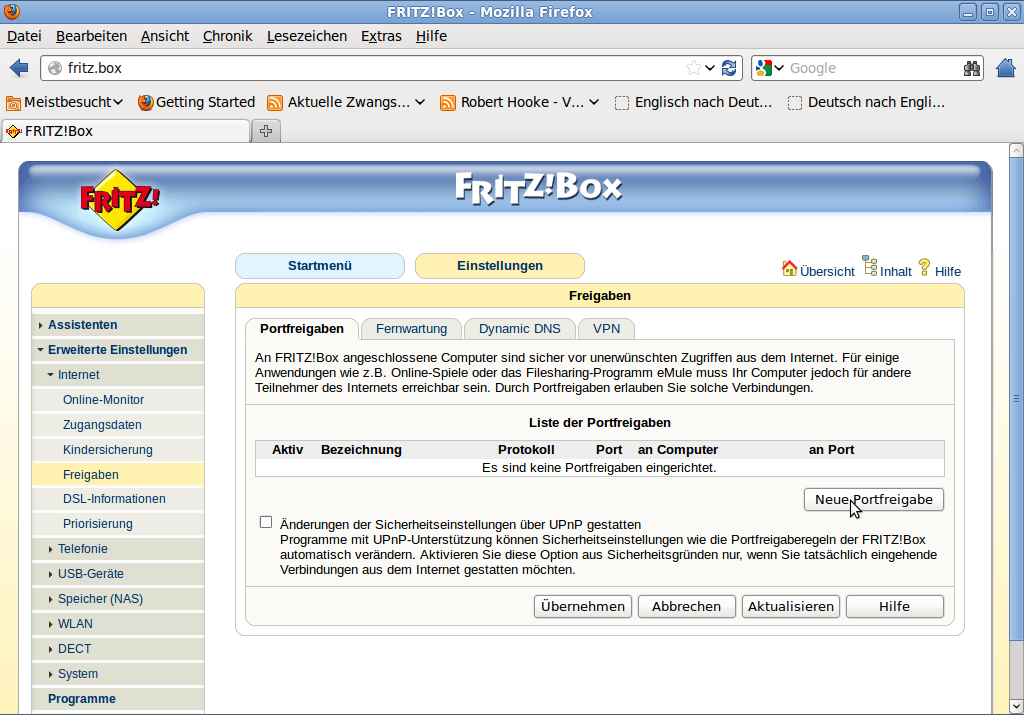The height and width of the screenshot is (715, 1024).
Task: Click the Hilfe question mark icon
Action: (924, 267)
